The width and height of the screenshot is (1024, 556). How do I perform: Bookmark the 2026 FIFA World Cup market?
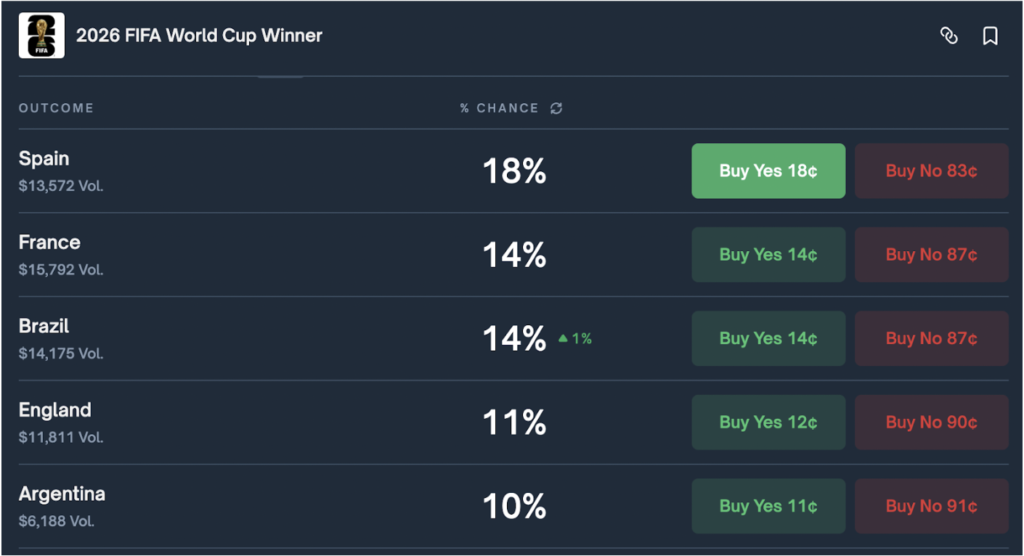click(990, 35)
